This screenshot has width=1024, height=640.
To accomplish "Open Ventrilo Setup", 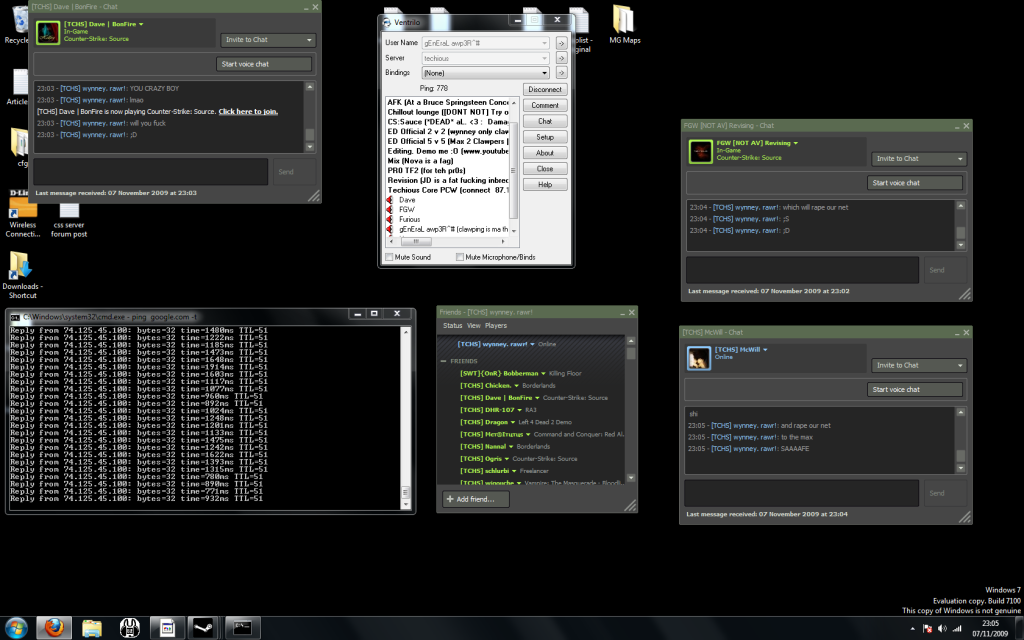I will (545, 137).
